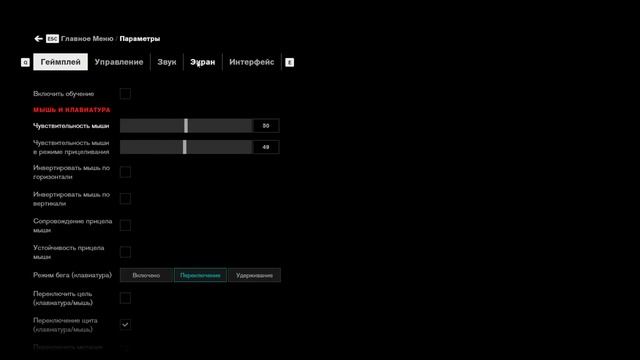The width and height of the screenshot is (640, 360).
Task: Click МЫШЬ И КЛАВИАТУРА section header
Action: [72, 110]
